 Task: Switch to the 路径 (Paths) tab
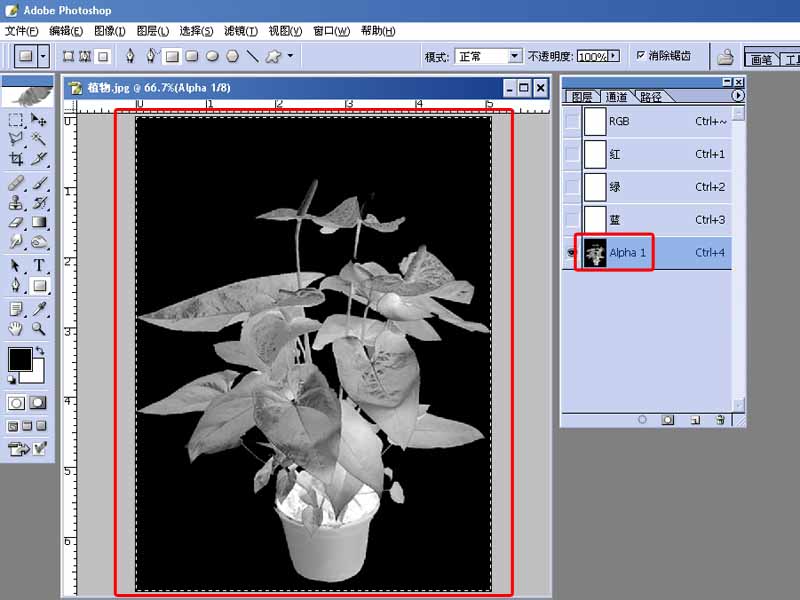pos(650,97)
